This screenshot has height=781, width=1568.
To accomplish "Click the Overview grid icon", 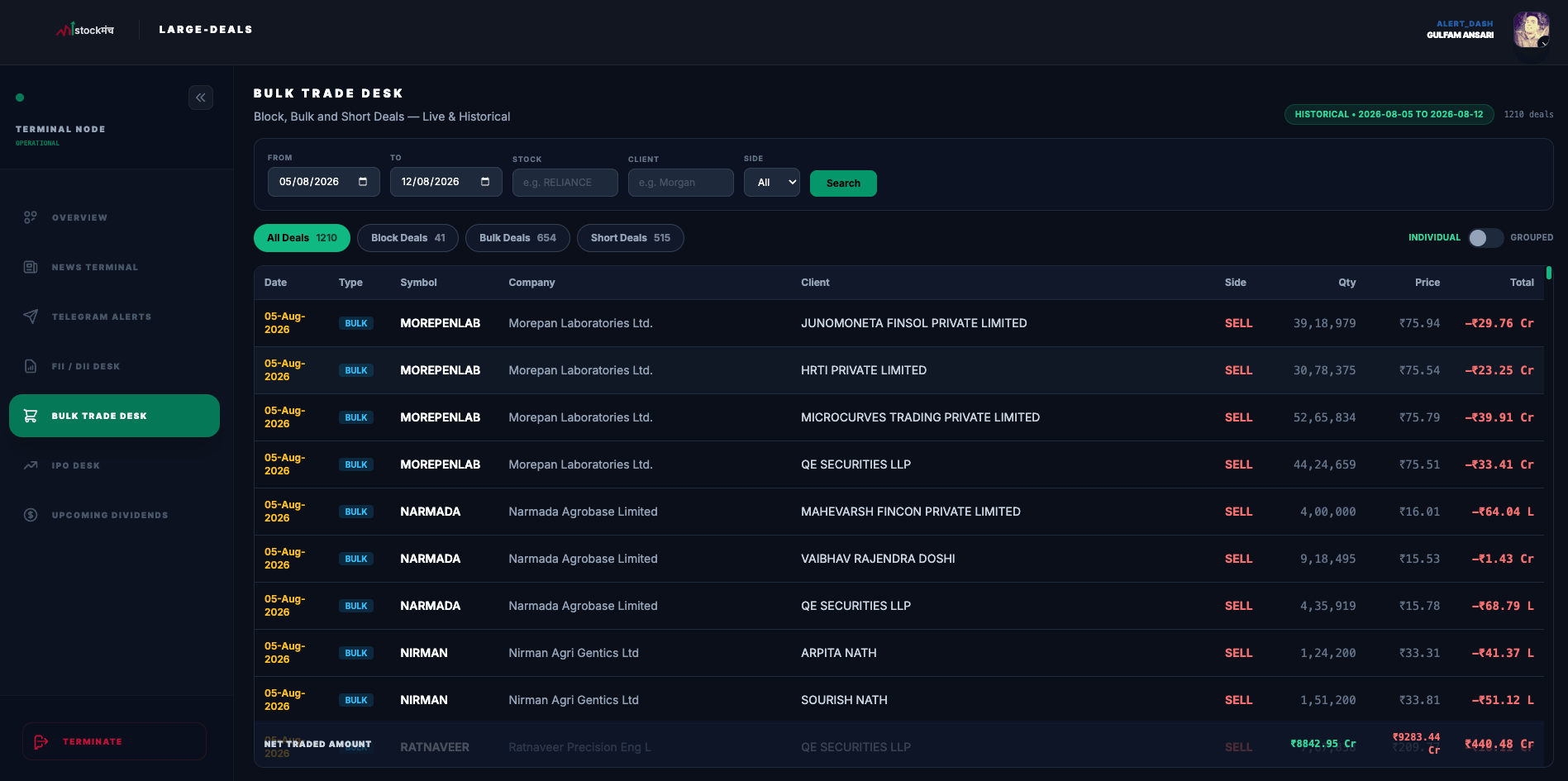I will coord(31,217).
